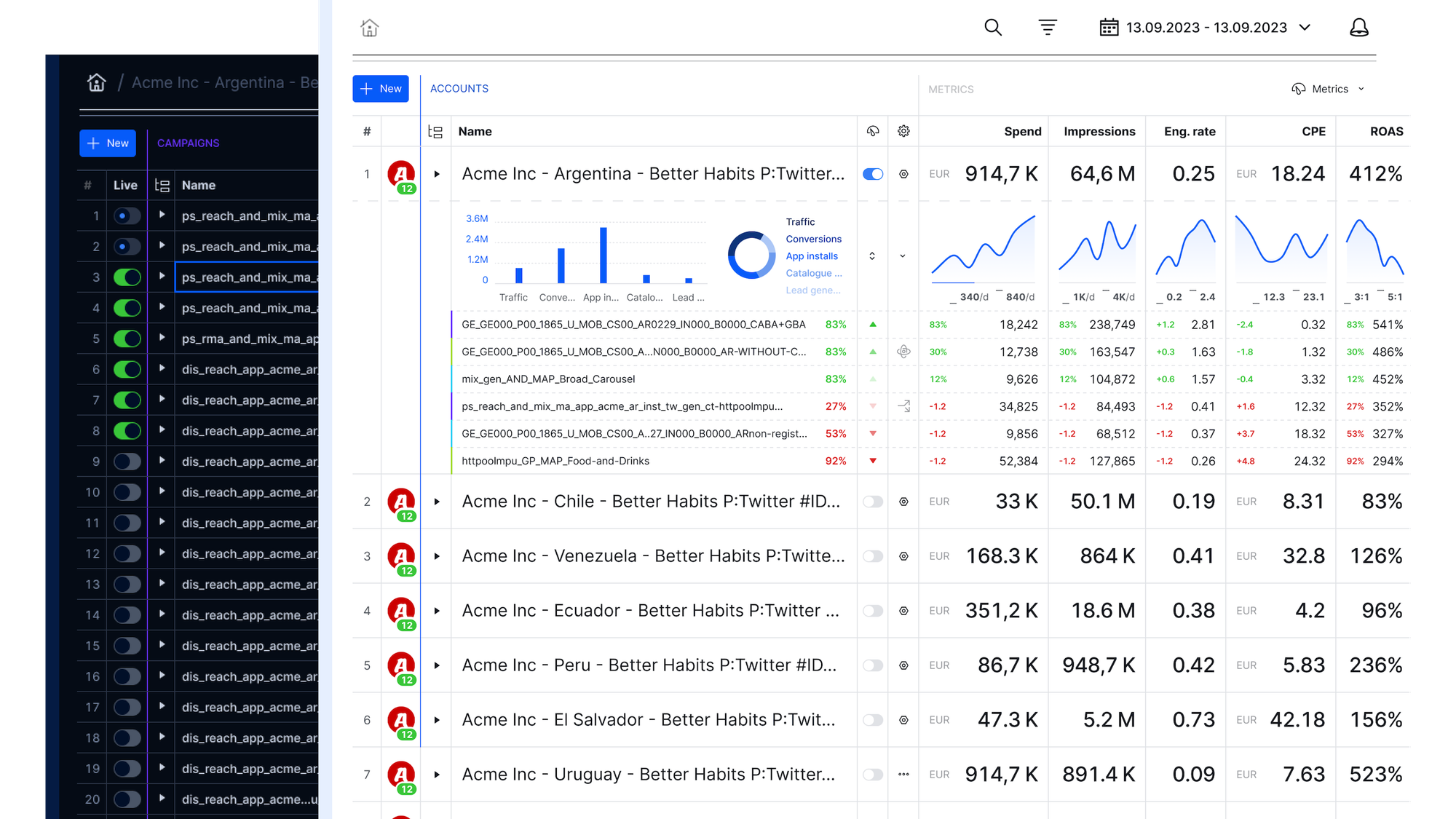Sort by the Impressions column header
Image resolution: width=1456 pixels, height=819 pixels.
click(x=1099, y=132)
